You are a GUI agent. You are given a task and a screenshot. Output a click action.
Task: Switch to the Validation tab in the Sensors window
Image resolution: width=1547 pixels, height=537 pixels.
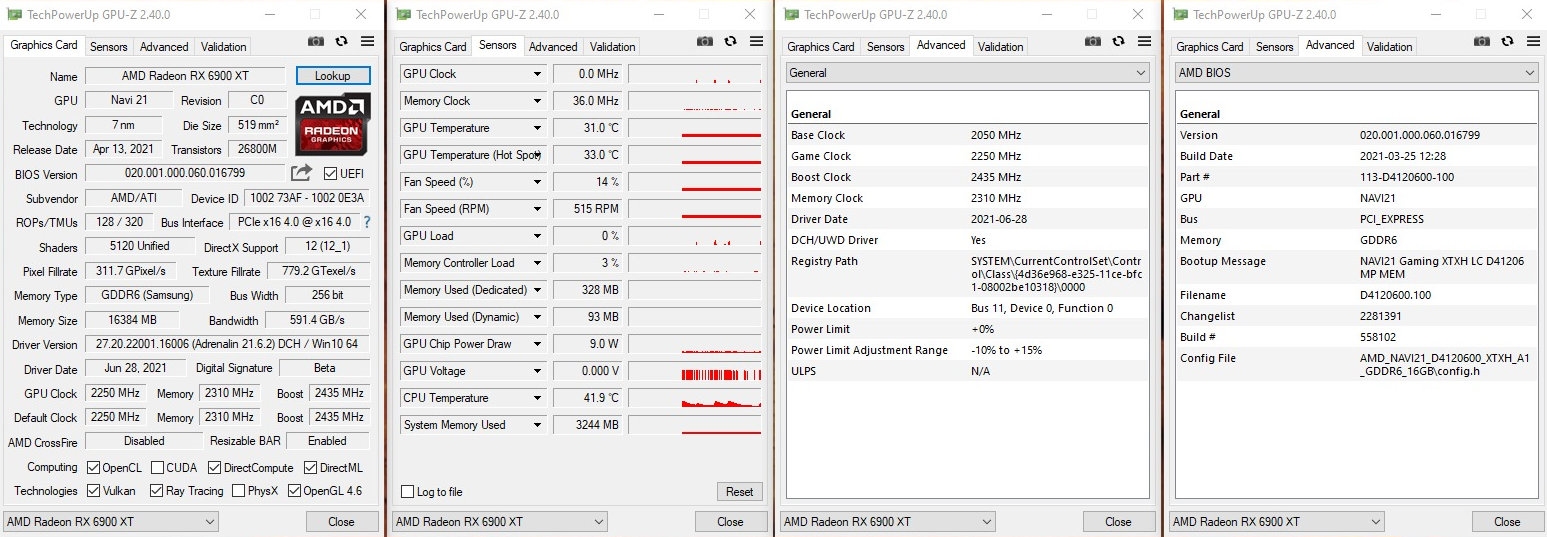[x=612, y=47]
